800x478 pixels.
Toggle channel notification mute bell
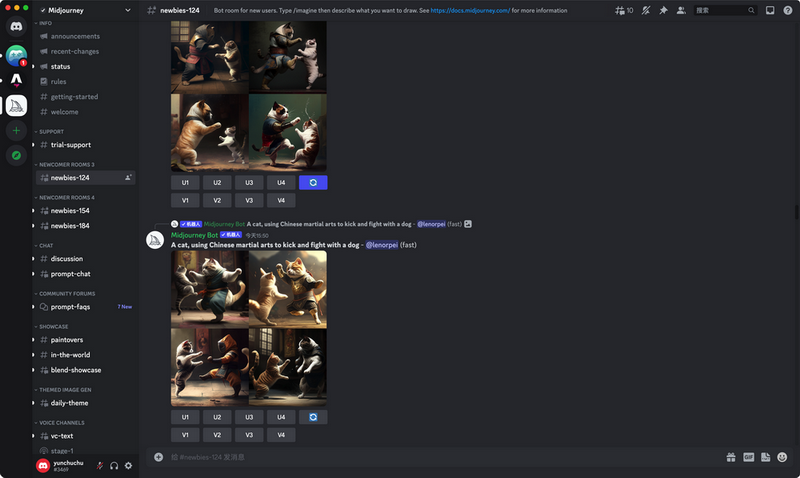646,10
